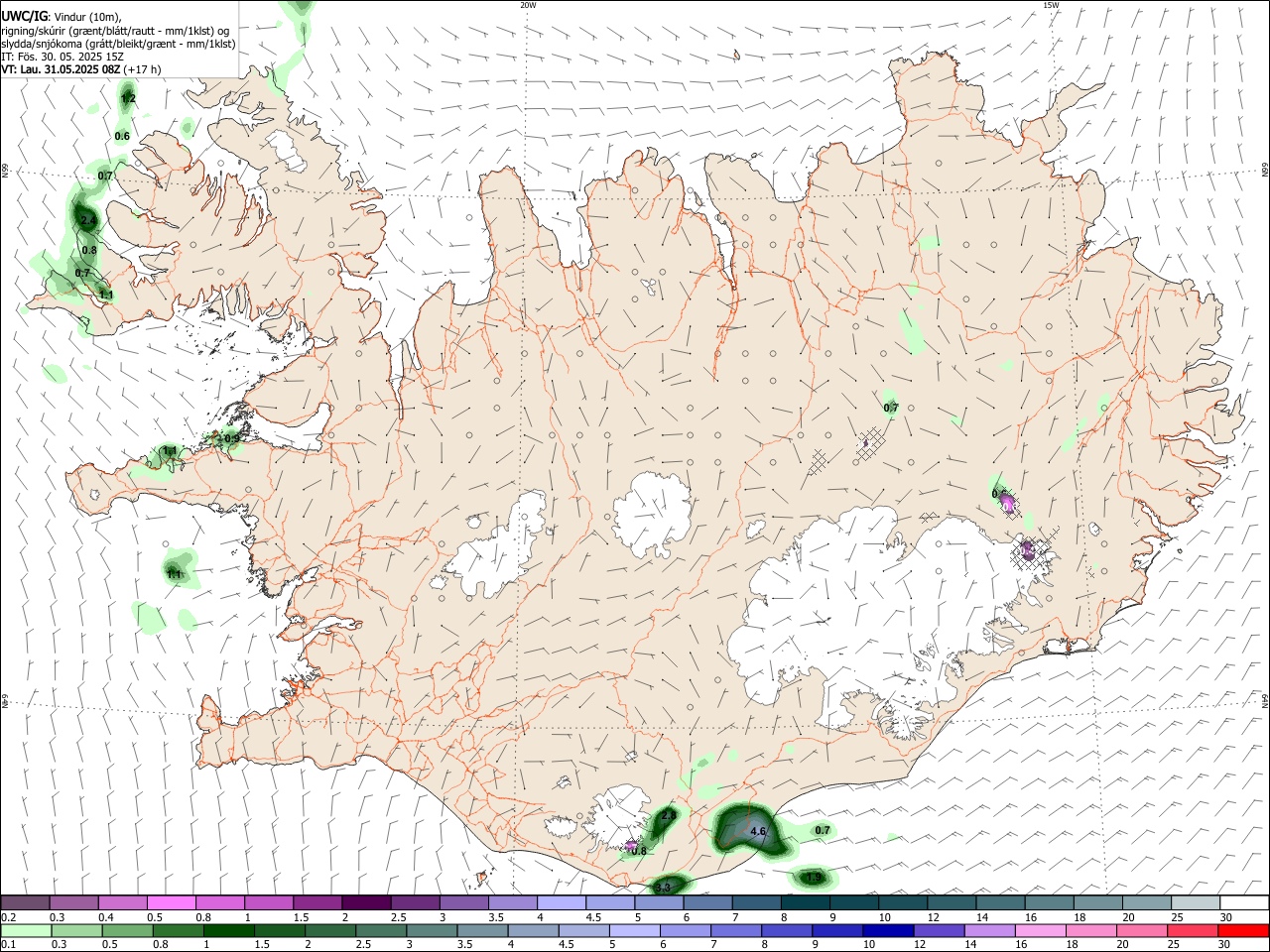The width and height of the screenshot is (1270, 952).
Task: Click the 4.6 precipitation value on south coast
Action: (x=759, y=831)
